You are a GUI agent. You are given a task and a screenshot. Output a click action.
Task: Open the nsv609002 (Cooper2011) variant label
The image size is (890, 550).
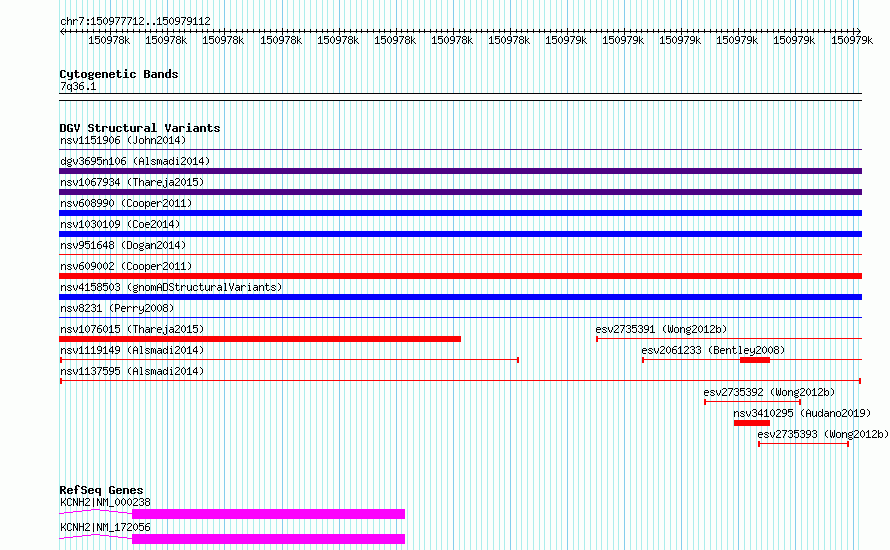(x=126, y=266)
